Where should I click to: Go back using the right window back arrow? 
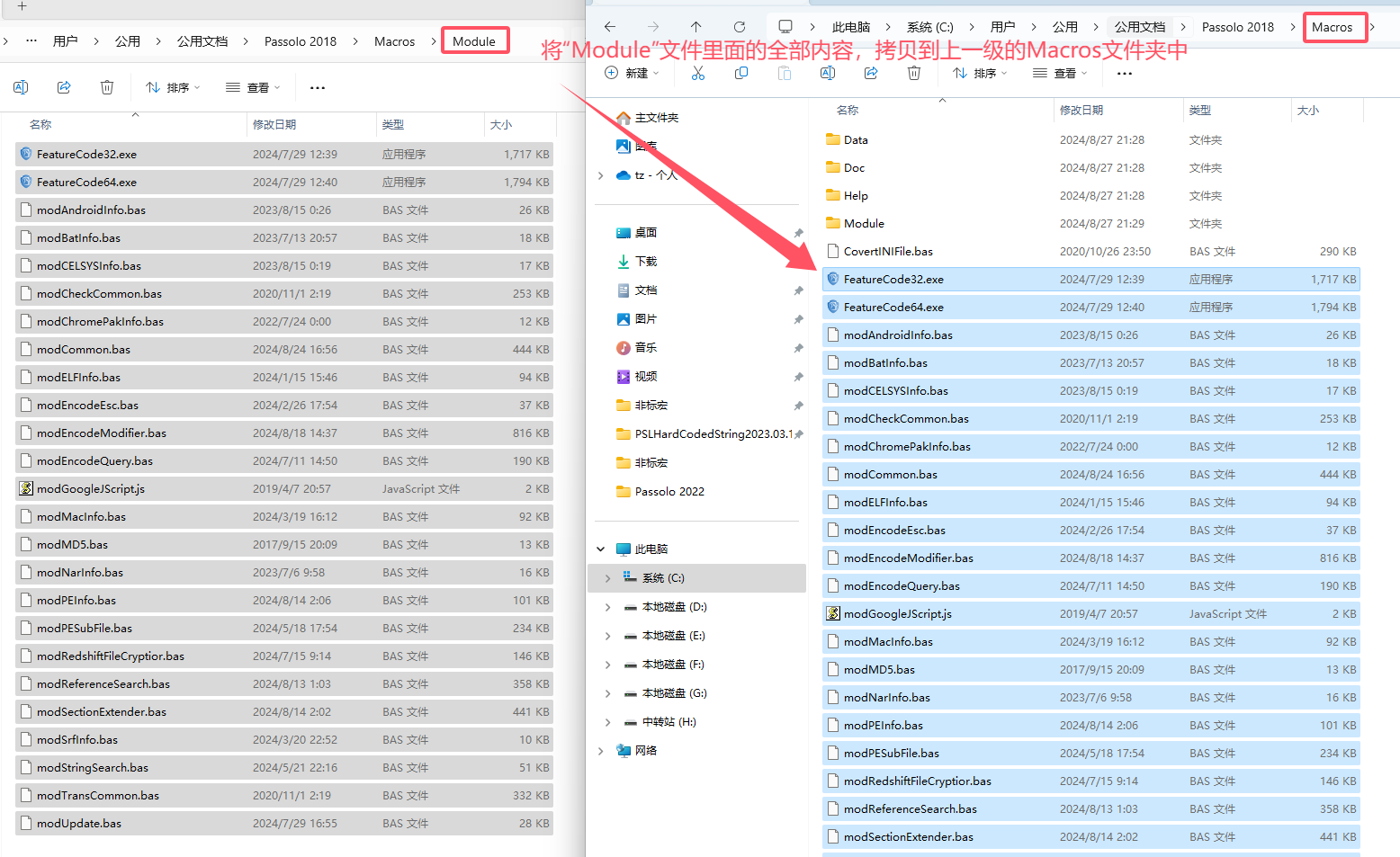pyautogui.click(x=610, y=27)
